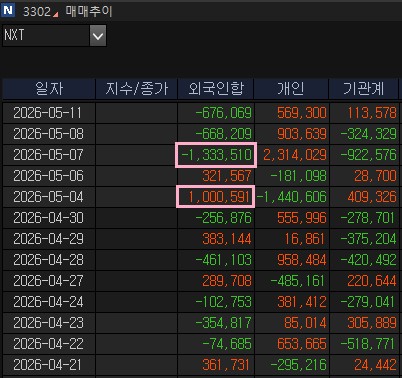This screenshot has height=378, width=402.
Task: Click individual value 653,665
Action: point(302,344)
